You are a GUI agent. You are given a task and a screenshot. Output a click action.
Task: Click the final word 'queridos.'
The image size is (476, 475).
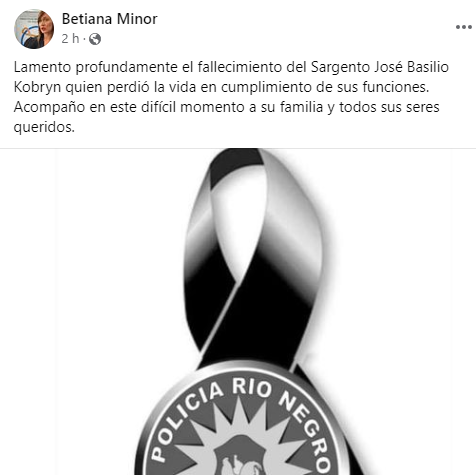44,127
